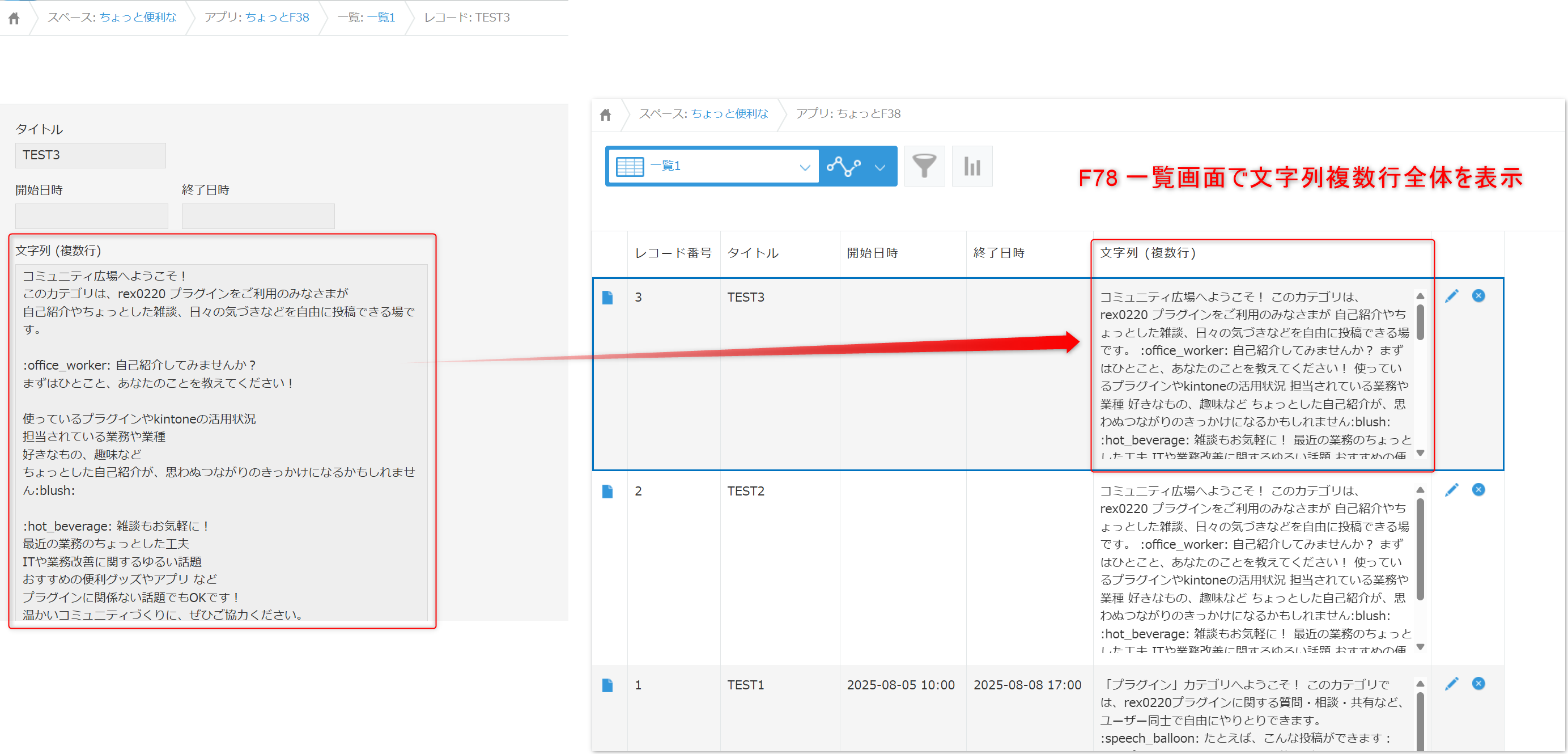
Task: Click the graph line-chart view button
Action: pyautogui.click(x=844, y=166)
